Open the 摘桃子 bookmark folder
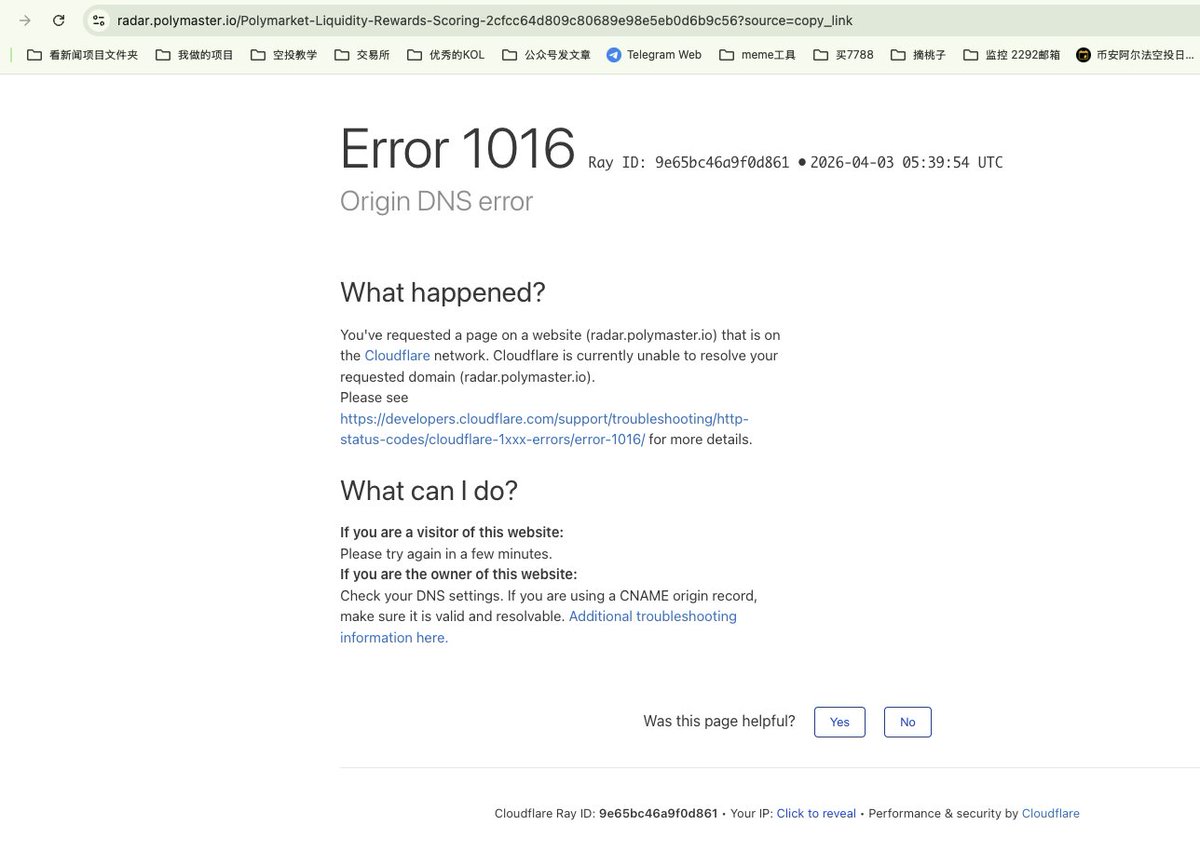This screenshot has width=1200, height=852. (x=918, y=55)
